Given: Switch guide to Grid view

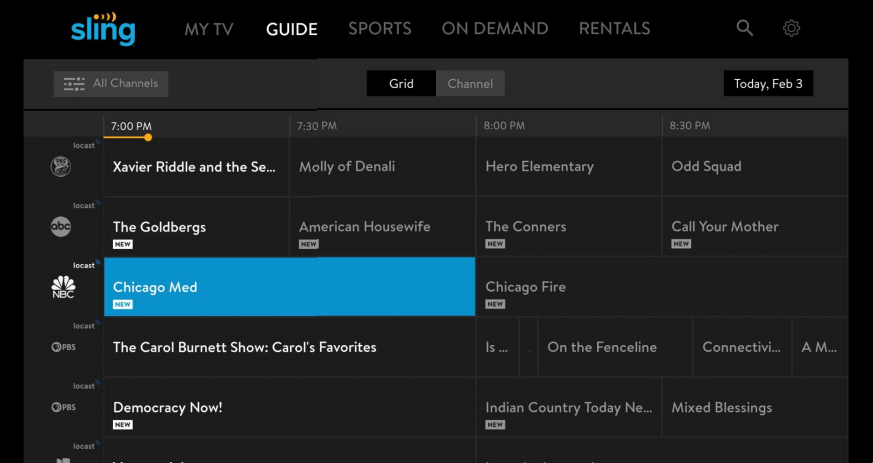Looking at the screenshot, I should [x=401, y=83].
